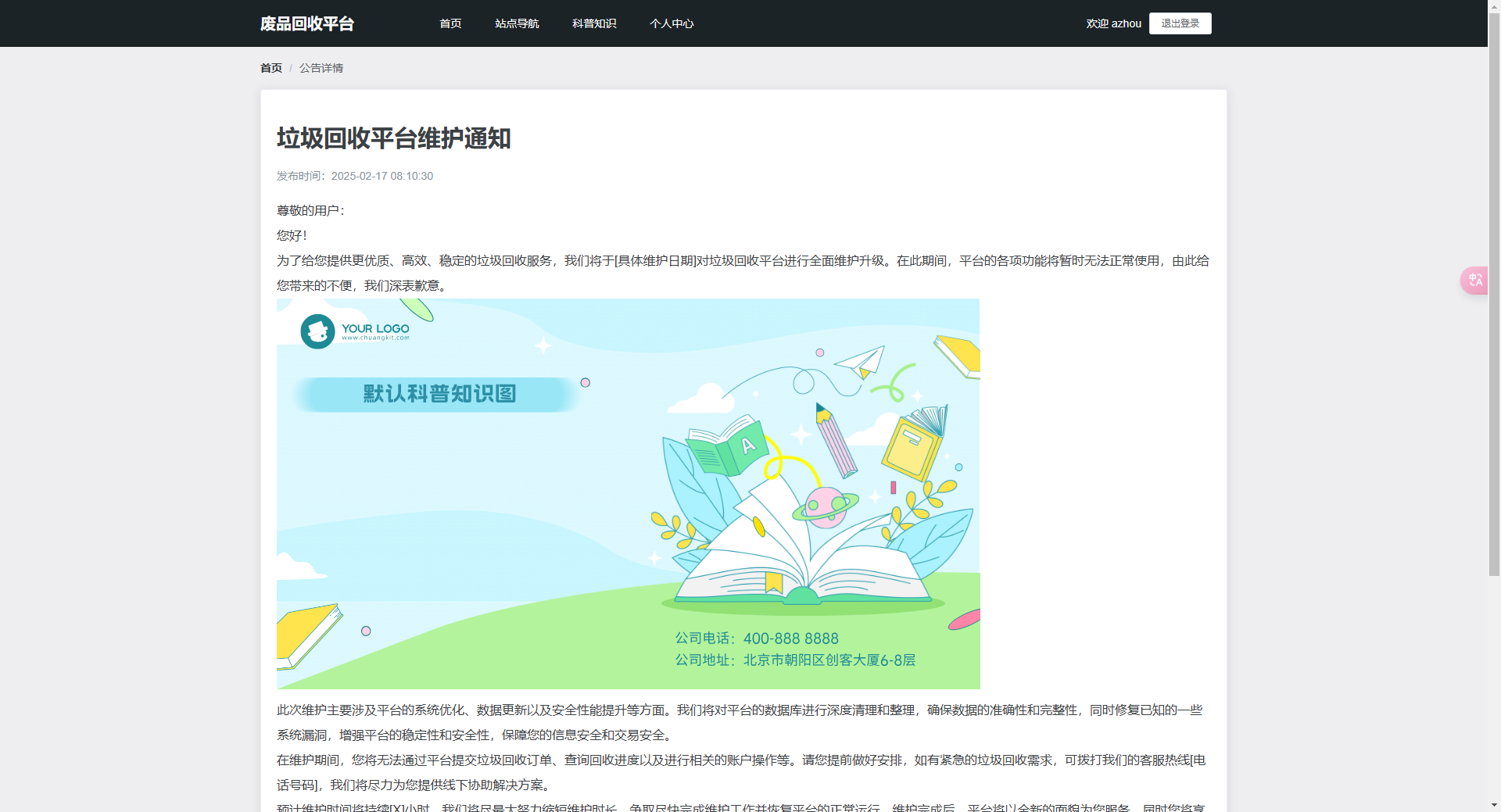This screenshot has height=812, width=1501.
Task: Click the paragraph starting 此次维护主要涉及
Action: [740, 722]
